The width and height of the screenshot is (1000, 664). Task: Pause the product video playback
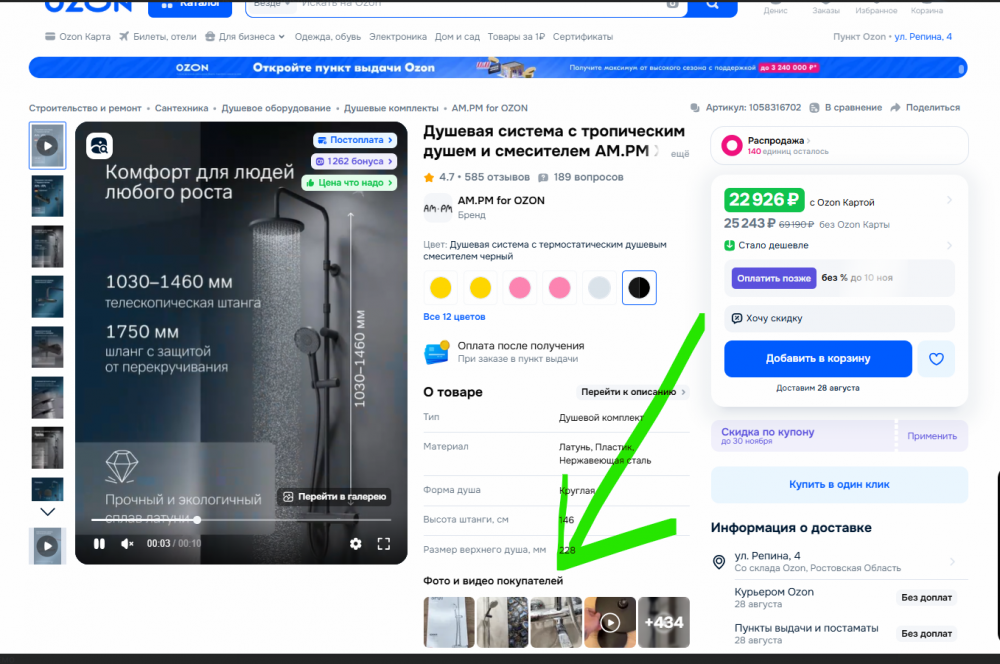[99, 544]
